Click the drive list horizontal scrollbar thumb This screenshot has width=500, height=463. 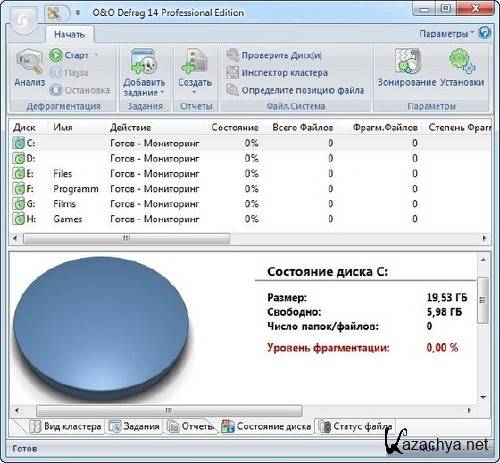126,238
